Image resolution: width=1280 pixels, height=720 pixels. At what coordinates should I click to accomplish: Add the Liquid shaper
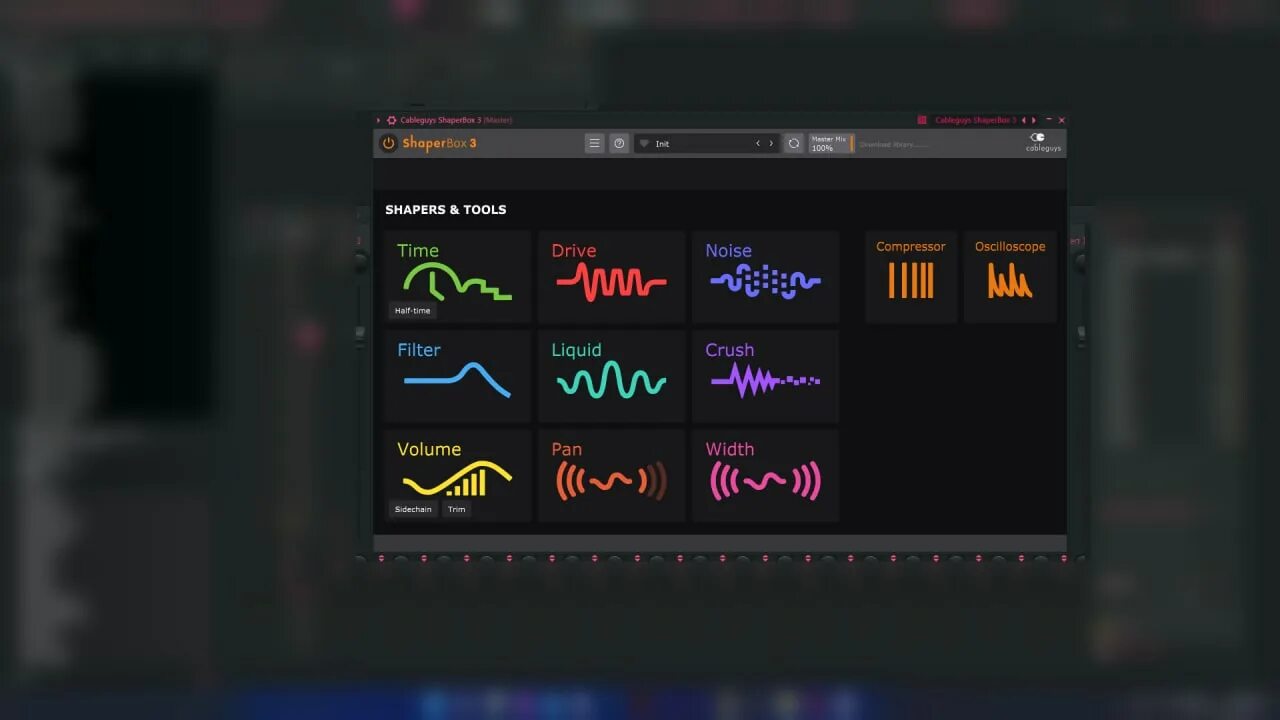click(611, 376)
